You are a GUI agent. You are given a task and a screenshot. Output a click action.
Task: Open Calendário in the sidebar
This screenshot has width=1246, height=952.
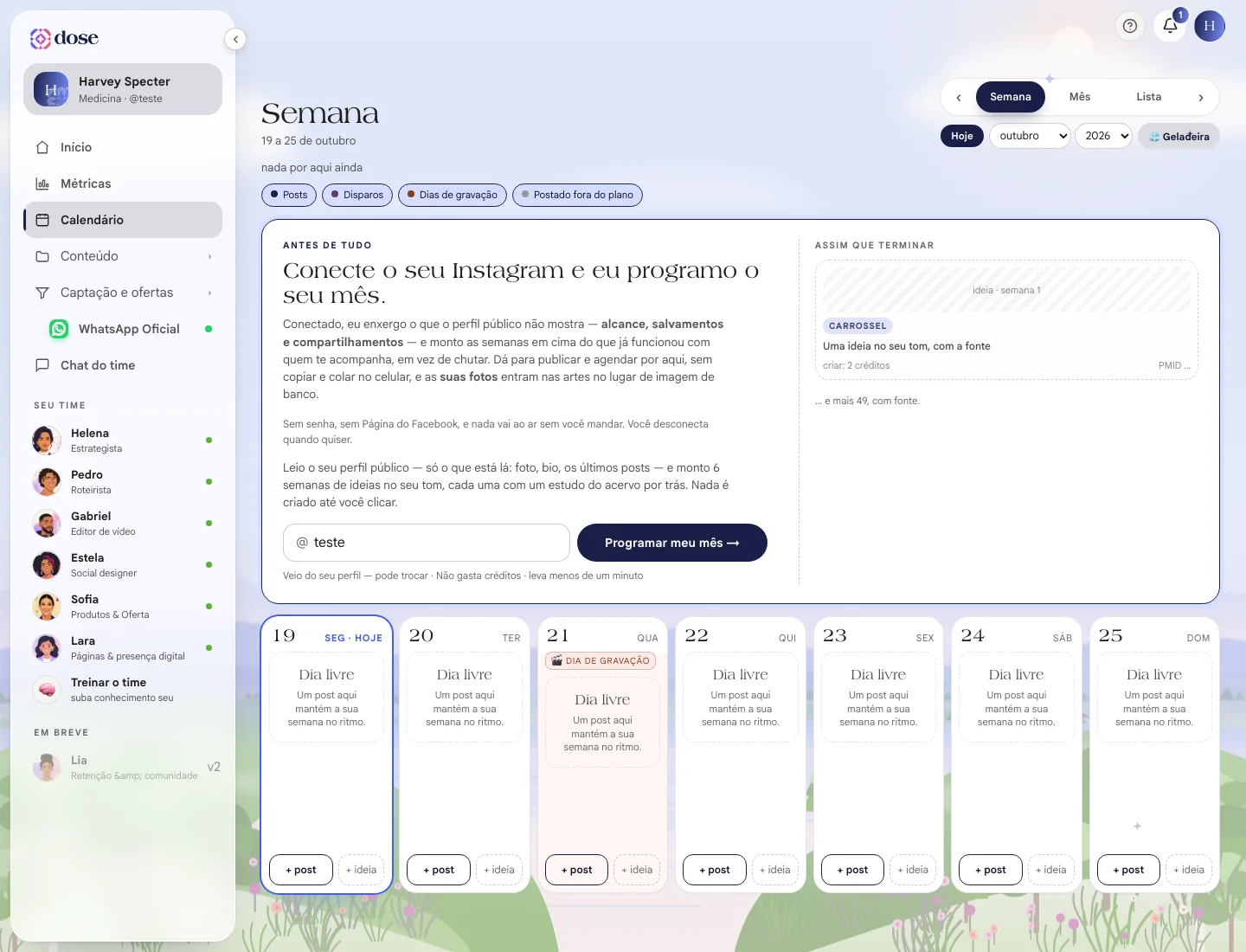(x=123, y=220)
